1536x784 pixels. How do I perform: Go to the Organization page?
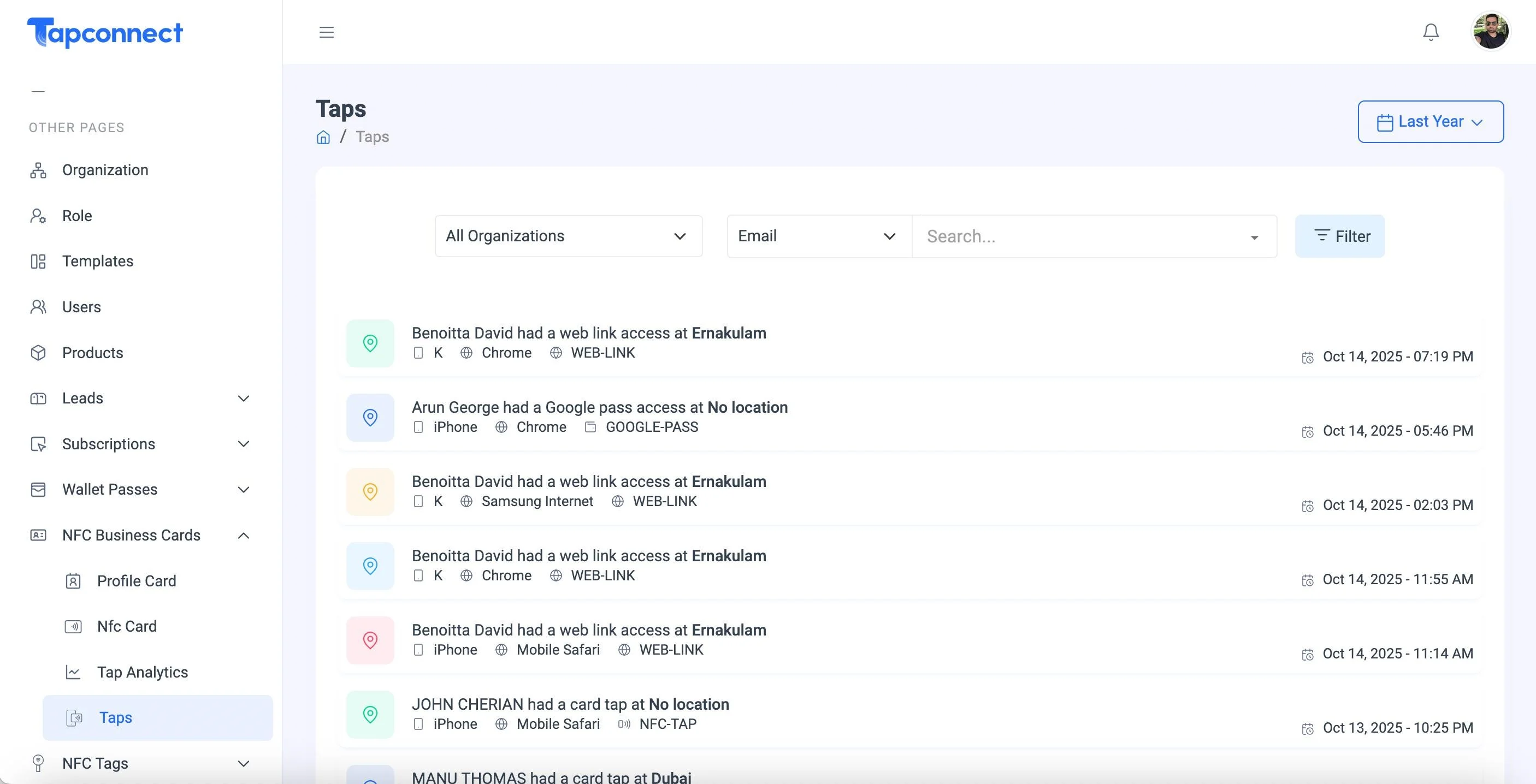point(105,170)
